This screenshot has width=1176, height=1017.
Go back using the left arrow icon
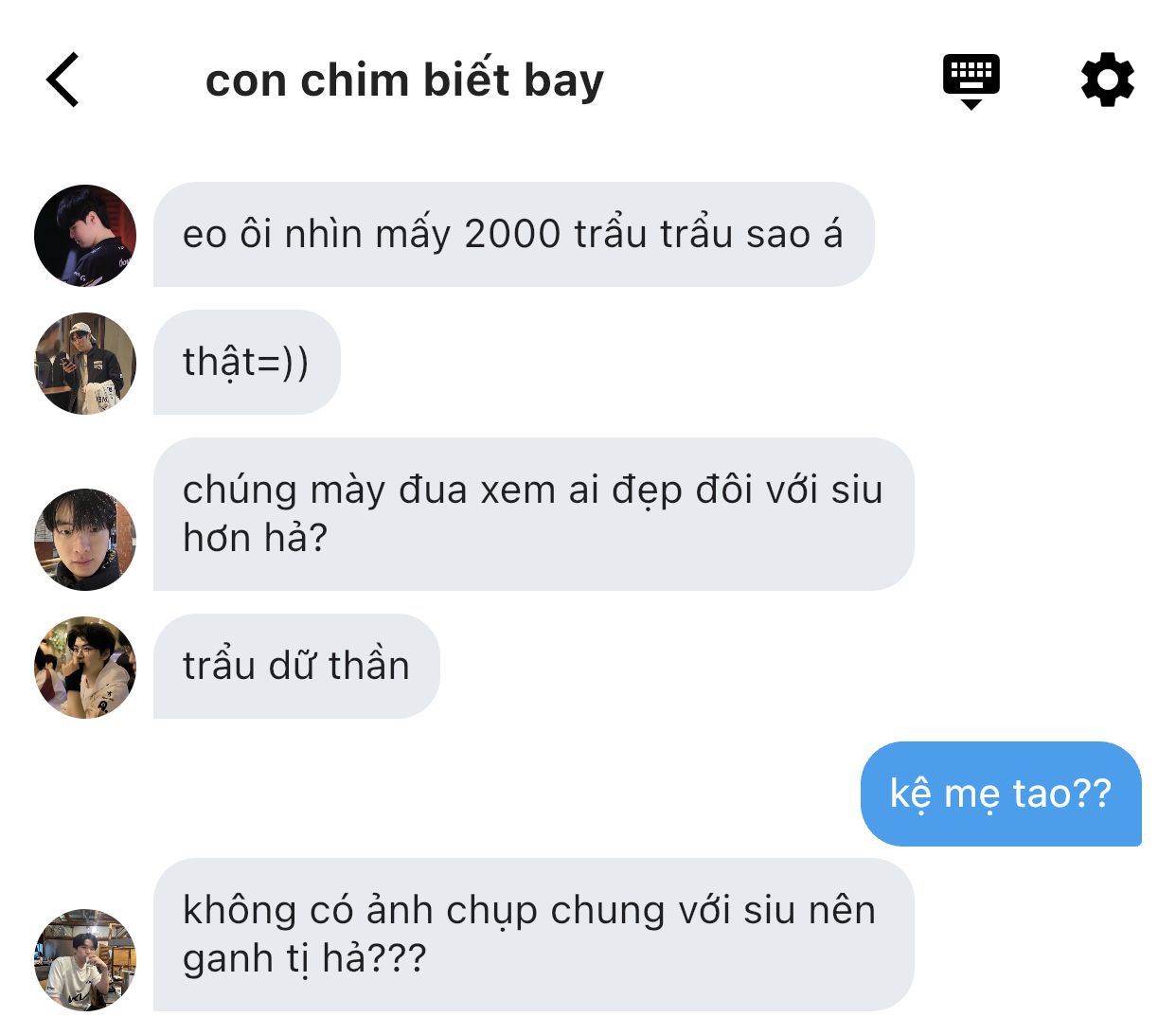point(62,80)
